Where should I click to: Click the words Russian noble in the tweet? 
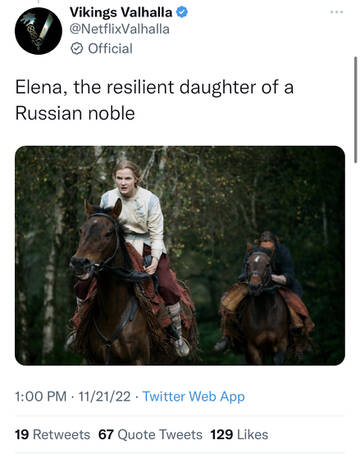[75, 113]
